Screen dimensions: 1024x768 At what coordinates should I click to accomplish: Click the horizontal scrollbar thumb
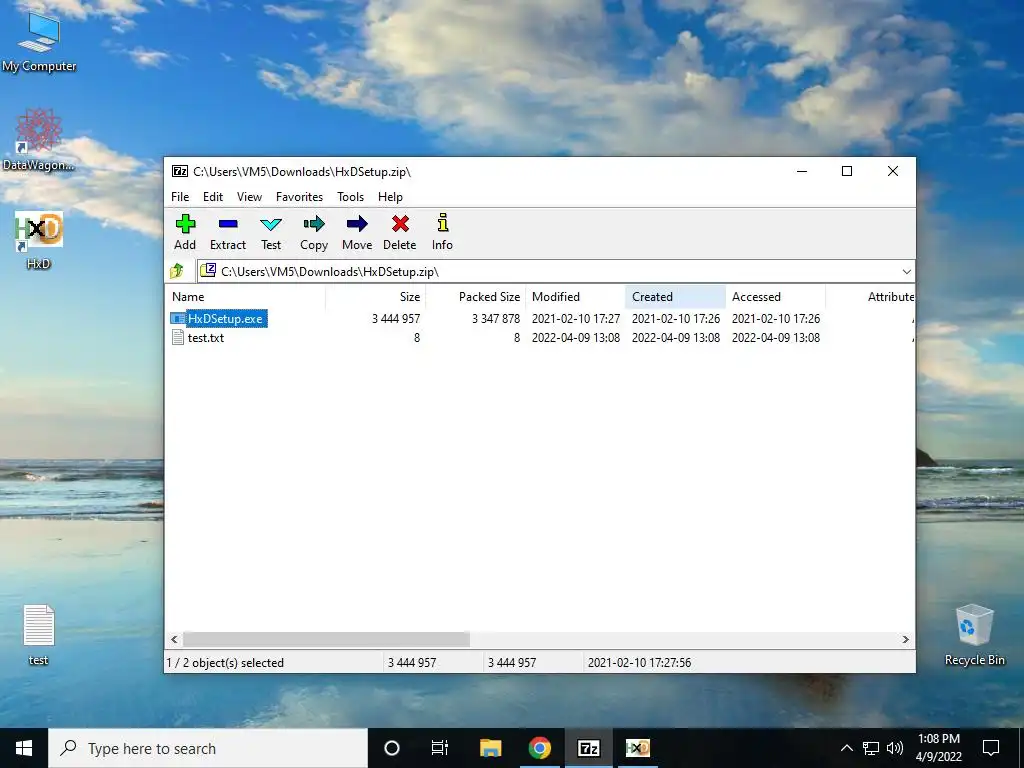[326, 639]
